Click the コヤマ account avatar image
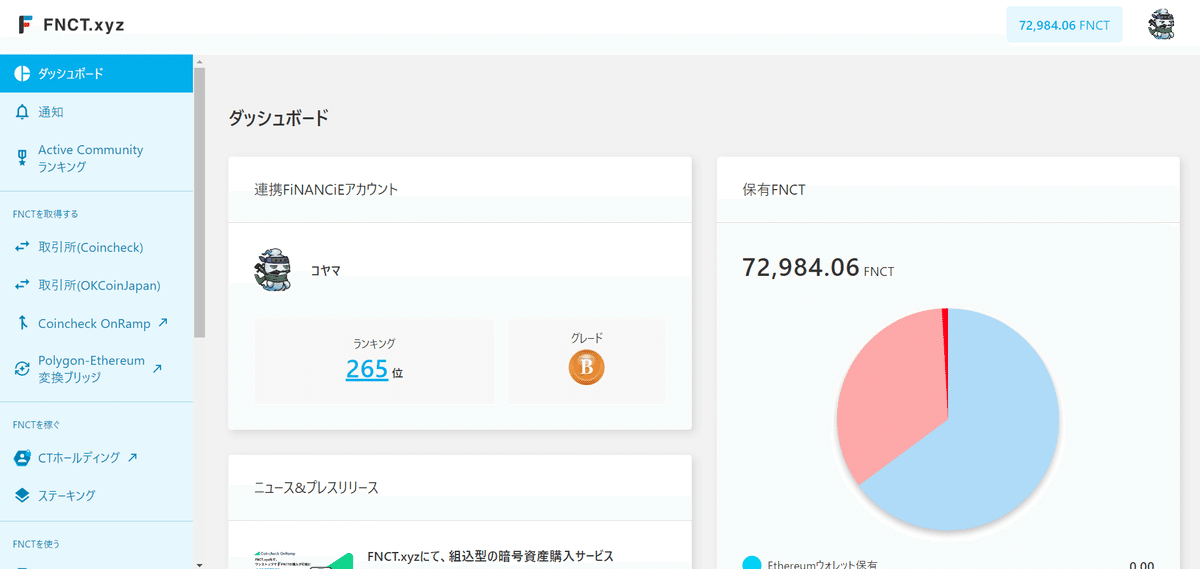 (x=272, y=270)
